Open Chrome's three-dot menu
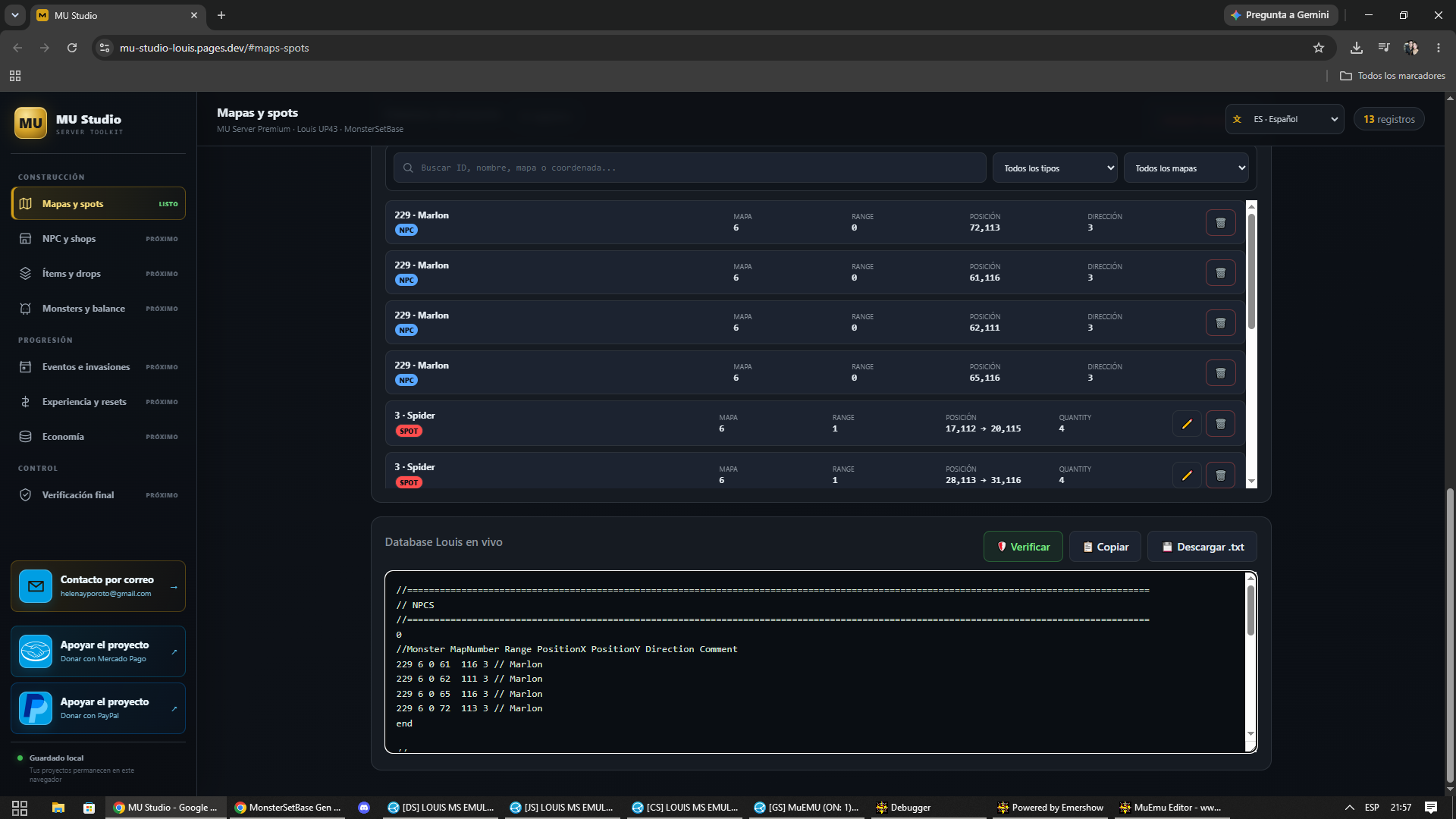This screenshot has width=1456, height=819. tap(1439, 48)
